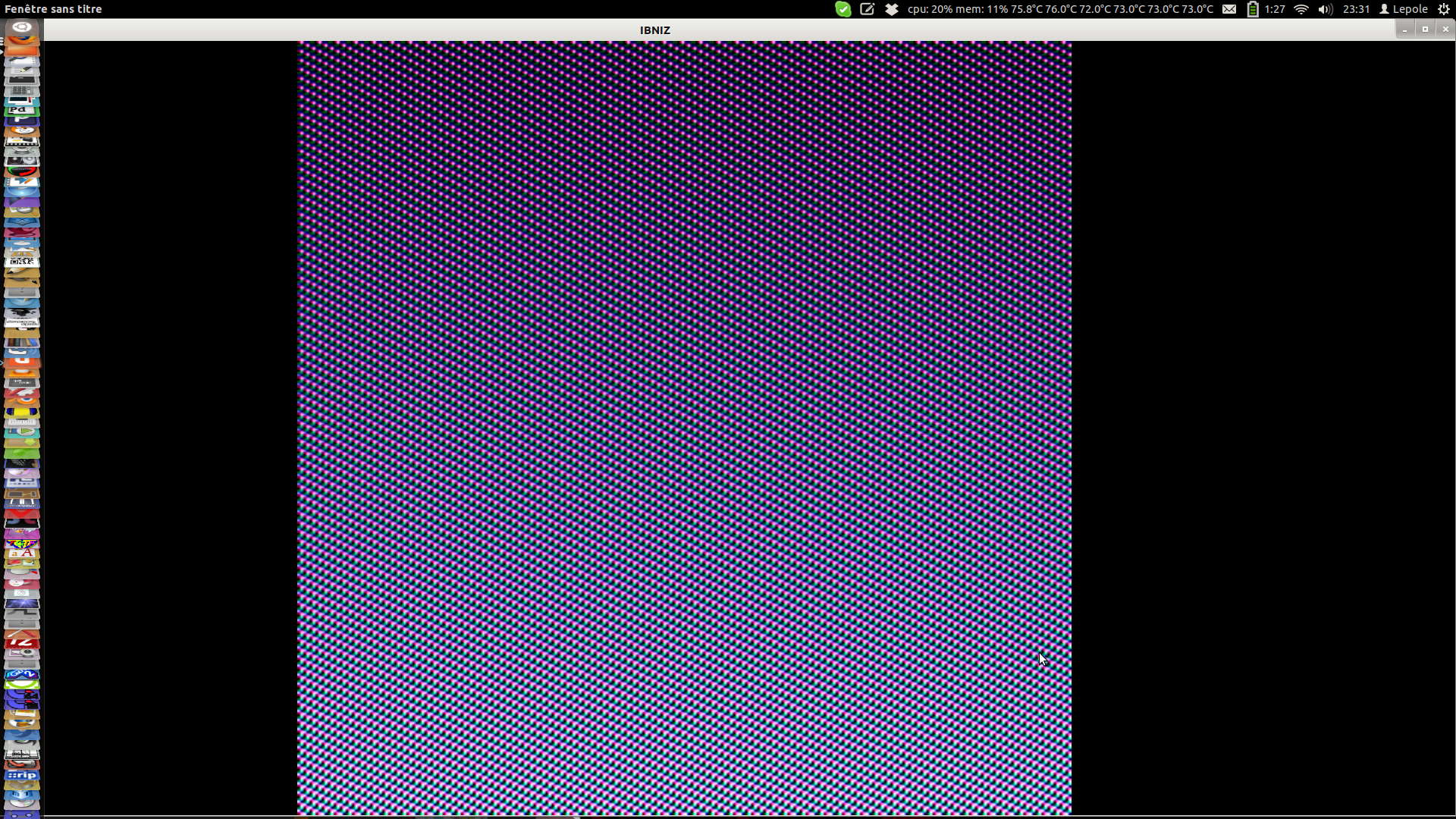The image size is (1456, 819).
Task: Open the 23:31 clock calendar menu
Action: (x=1356, y=9)
